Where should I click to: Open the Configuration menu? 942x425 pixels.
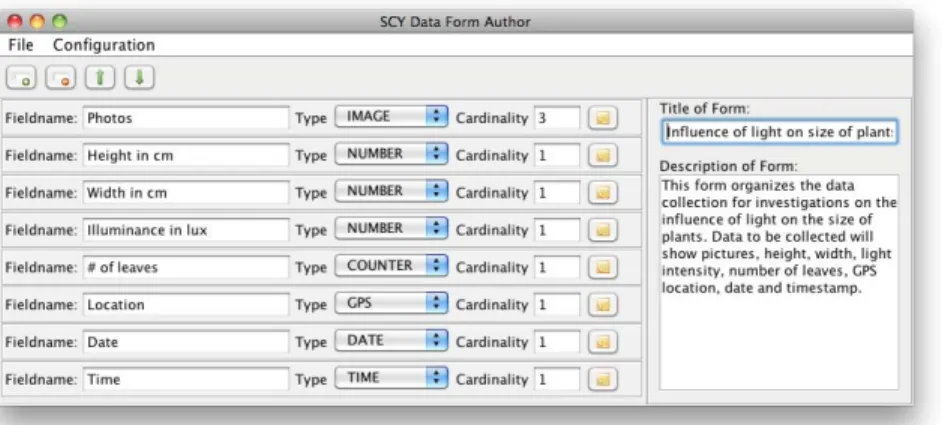pos(104,45)
